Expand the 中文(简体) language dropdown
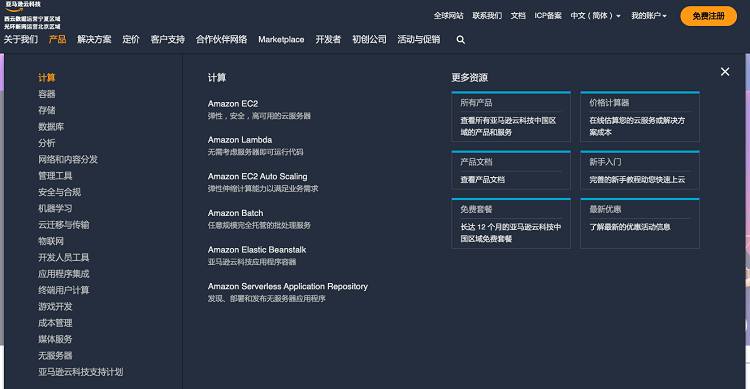Image resolution: width=750 pixels, height=389 pixels. [595, 16]
